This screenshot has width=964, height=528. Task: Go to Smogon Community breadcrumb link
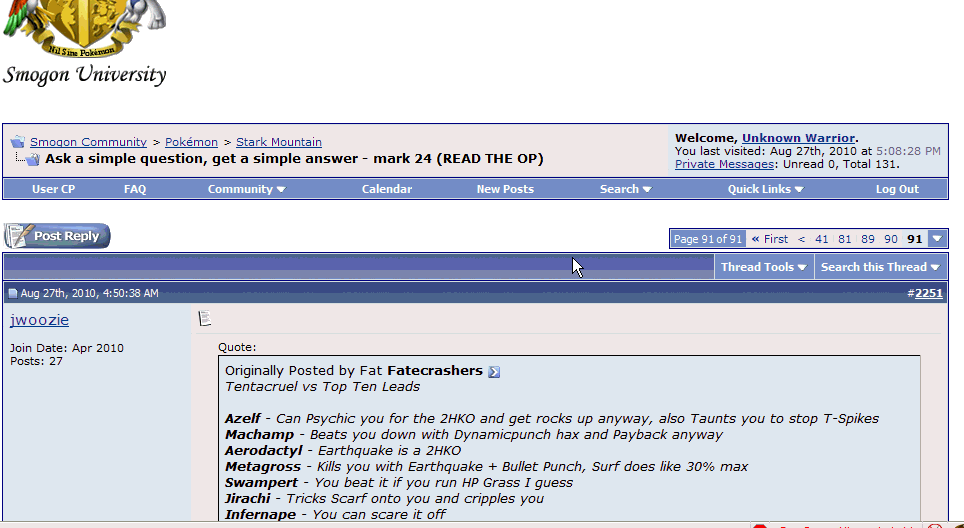(89, 142)
